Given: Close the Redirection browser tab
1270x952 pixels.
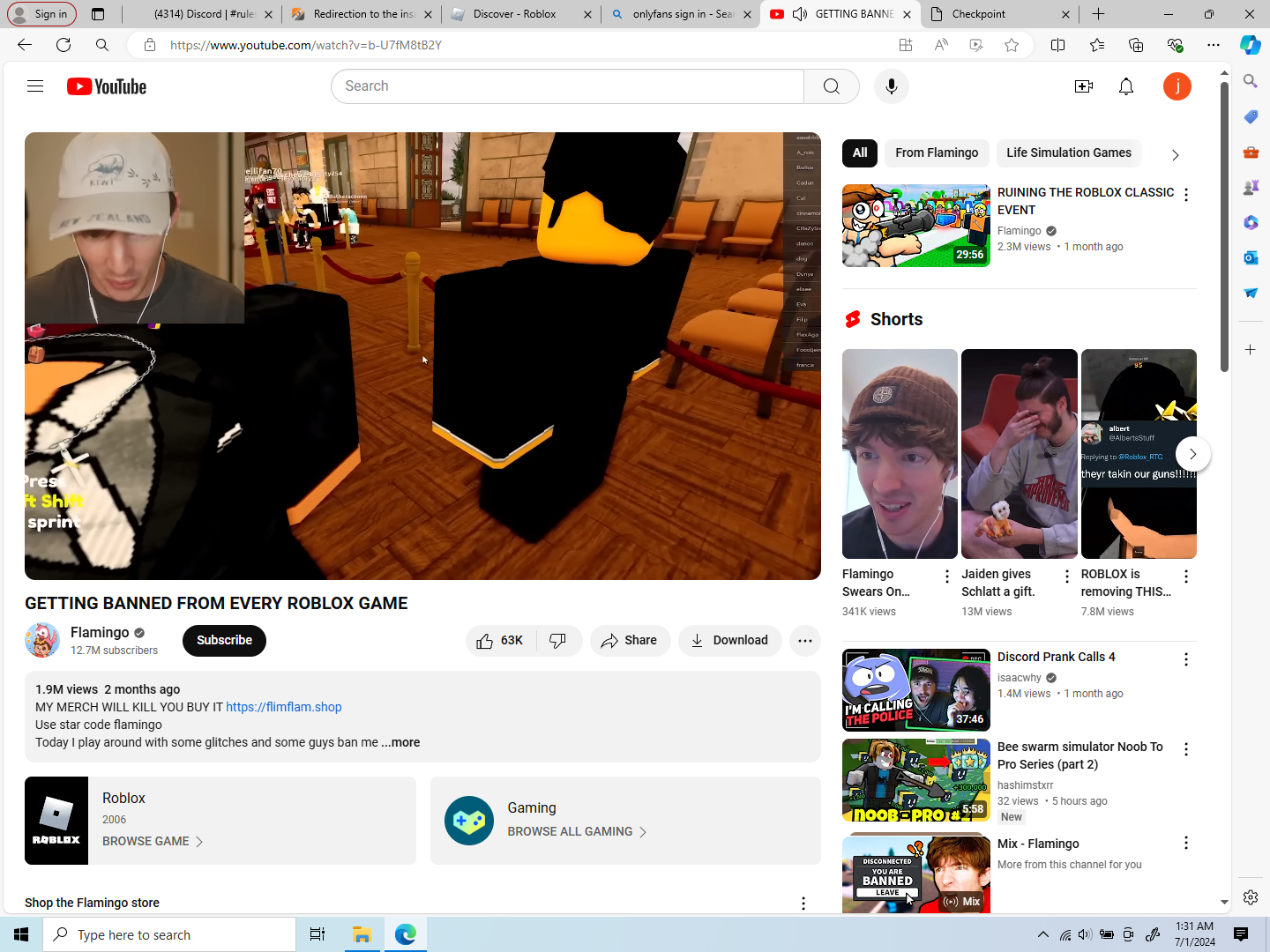Looking at the screenshot, I should tap(428, 14).
